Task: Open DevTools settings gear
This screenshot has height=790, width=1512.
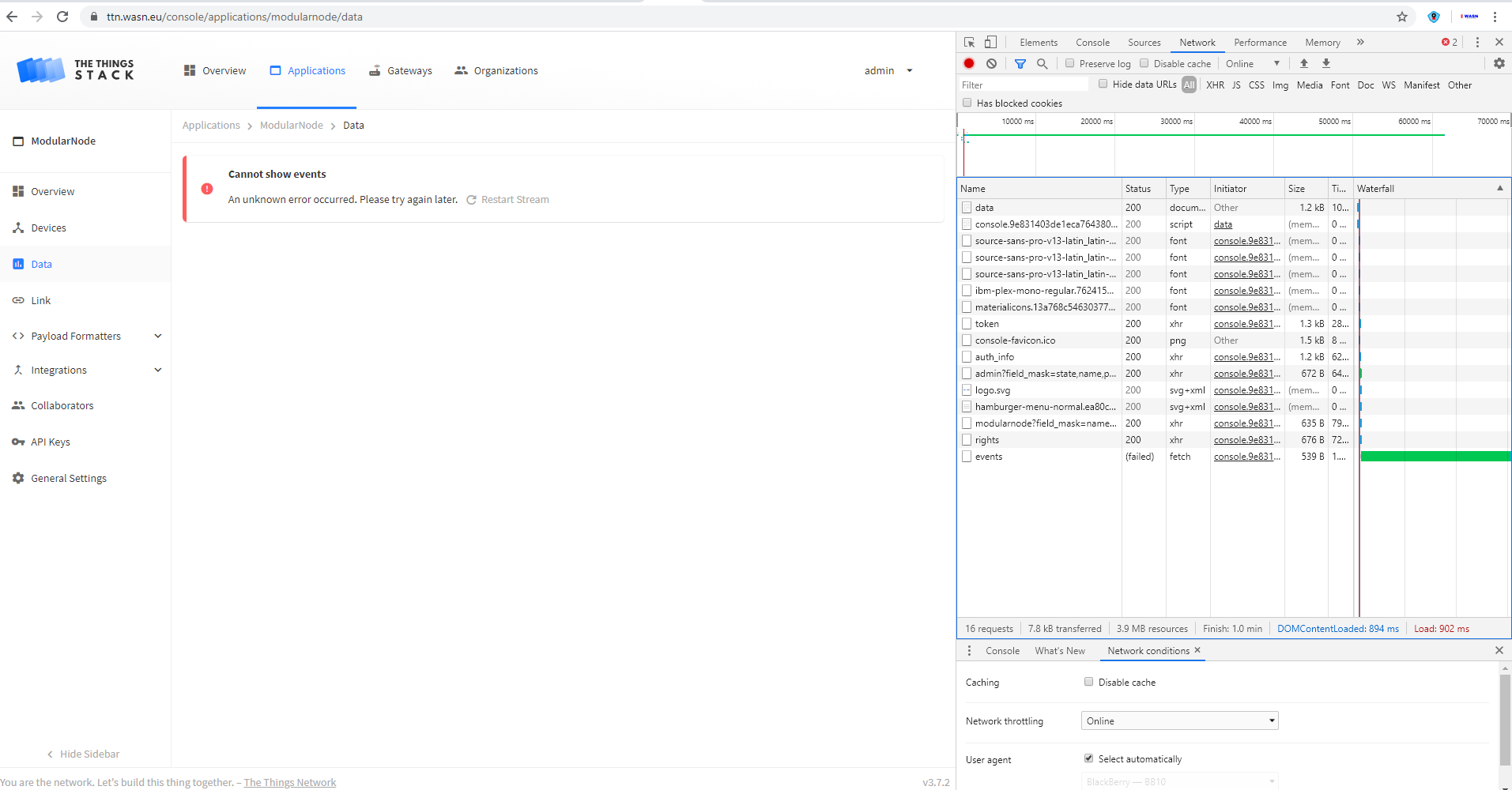Action: 1499,63
